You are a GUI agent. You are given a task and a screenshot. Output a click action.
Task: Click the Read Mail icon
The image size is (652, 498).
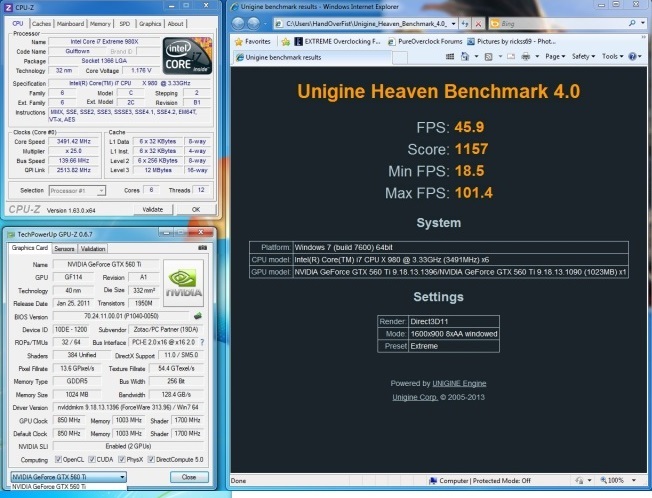(x=511, y=57)
